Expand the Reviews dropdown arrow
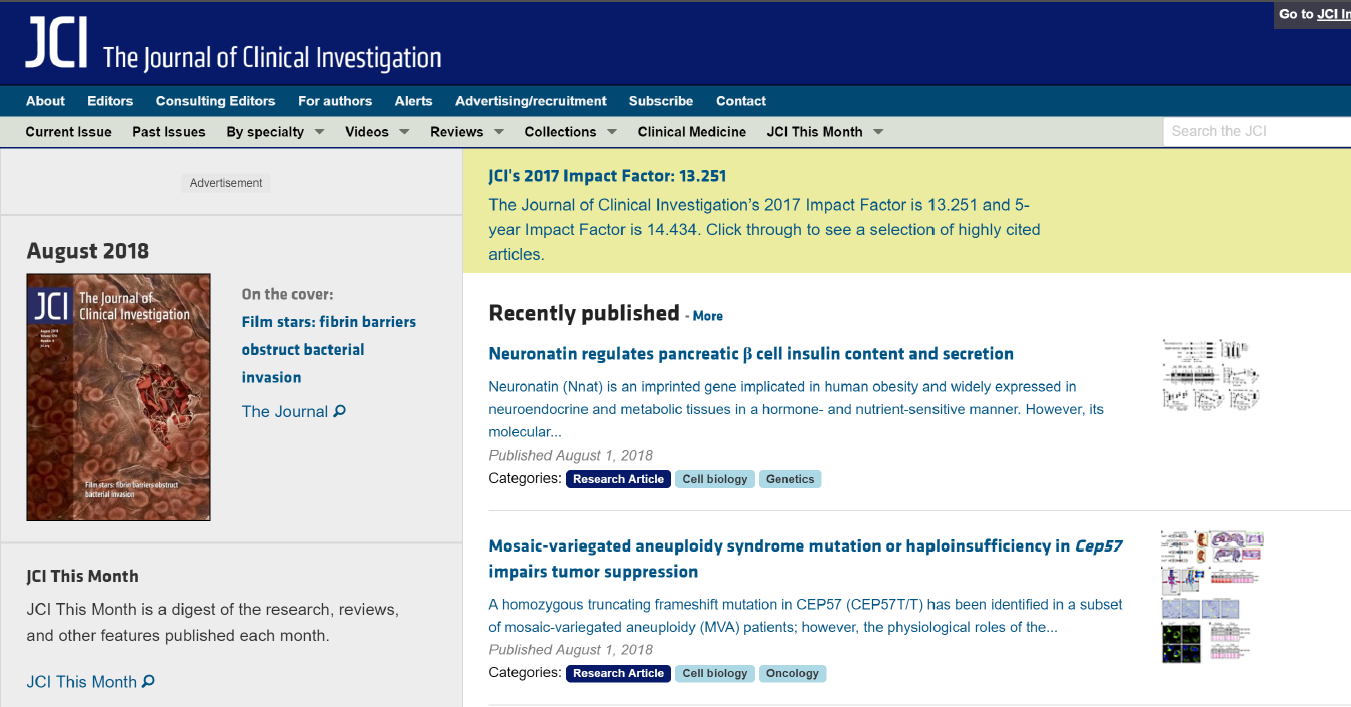Viewport: 1351px width, 707px height. tap(499, 131)
